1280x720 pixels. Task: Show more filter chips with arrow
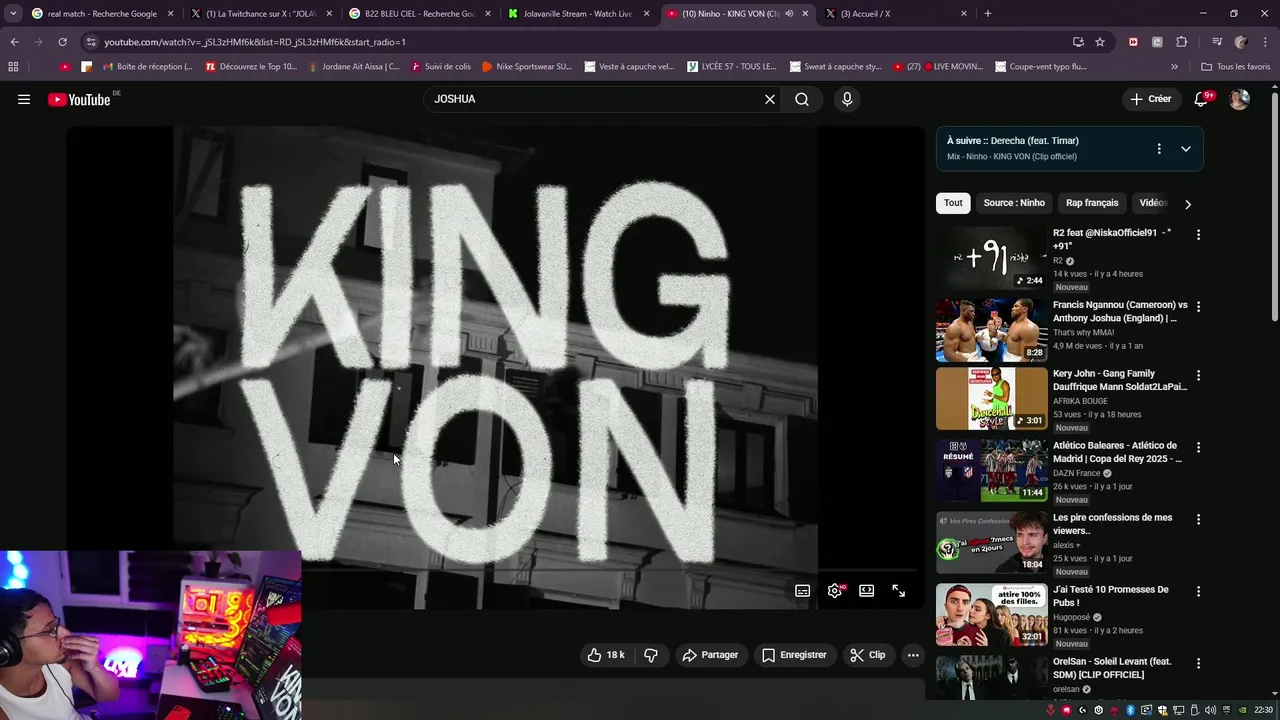point(1188,204)
